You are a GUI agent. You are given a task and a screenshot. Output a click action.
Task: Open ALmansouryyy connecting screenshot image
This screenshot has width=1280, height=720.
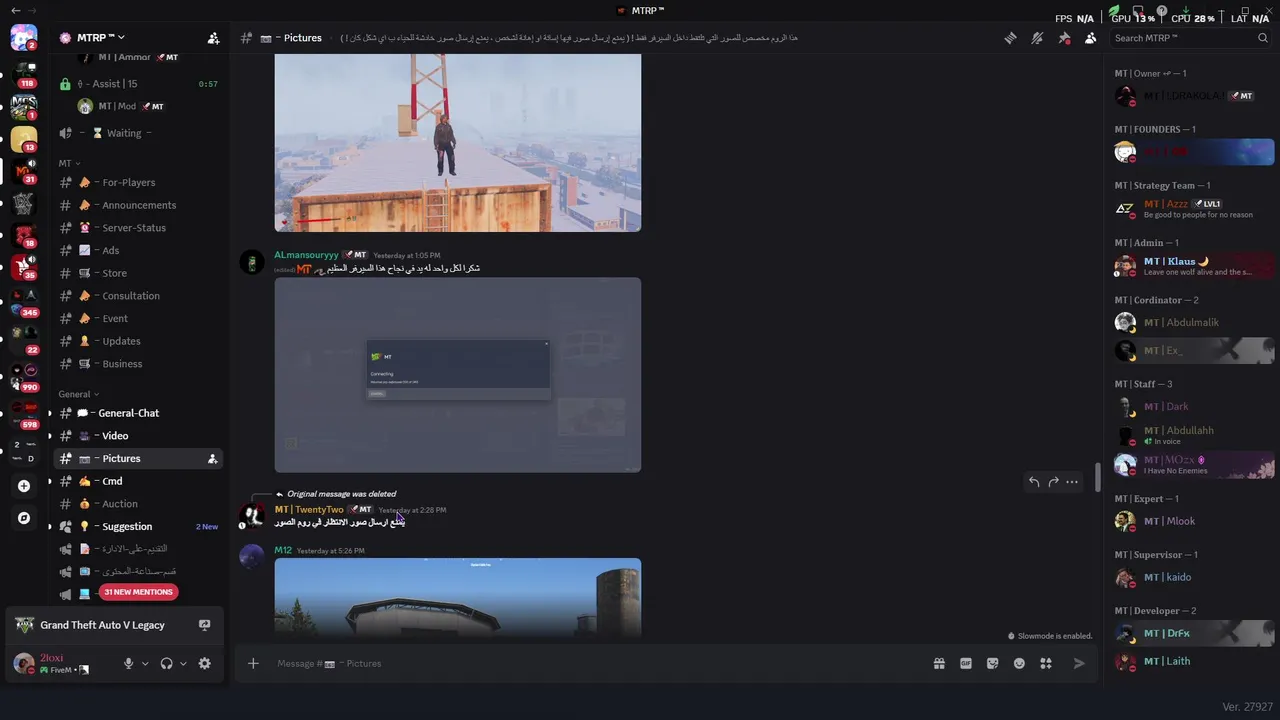point(458,375)
